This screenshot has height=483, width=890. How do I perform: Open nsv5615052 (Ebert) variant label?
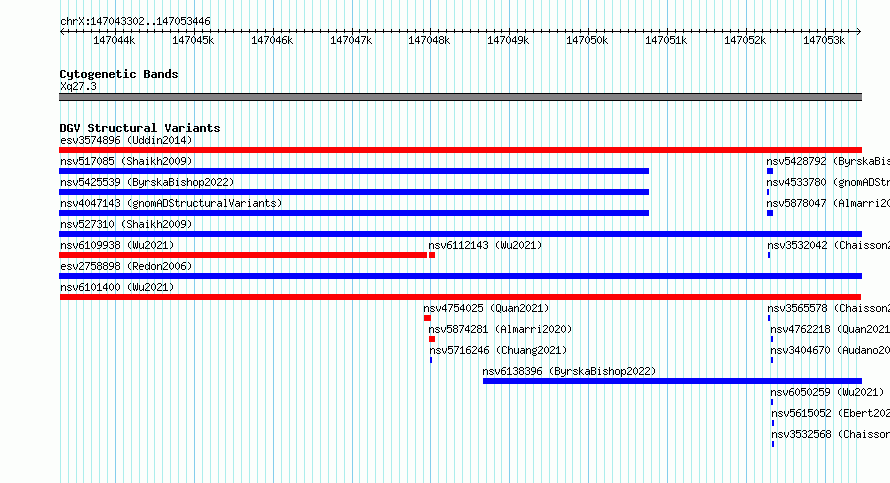[830, 413]
